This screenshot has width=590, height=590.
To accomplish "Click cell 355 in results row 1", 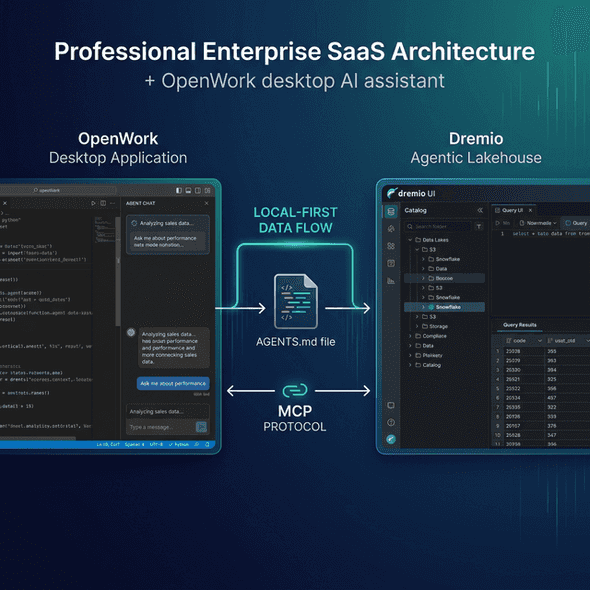I will (567, 351).
